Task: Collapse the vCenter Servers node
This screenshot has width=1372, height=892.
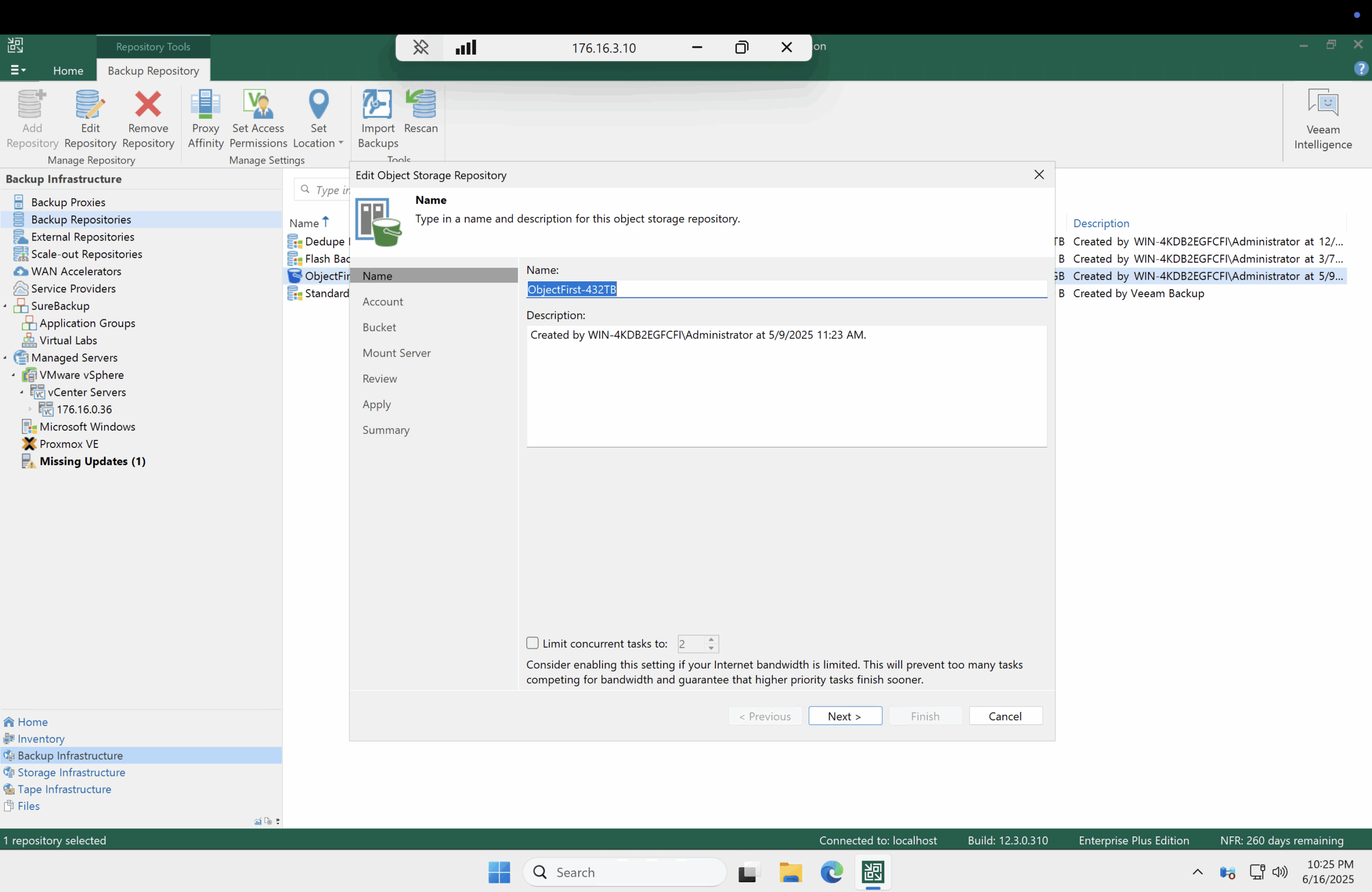Action: tap(22, 392)
